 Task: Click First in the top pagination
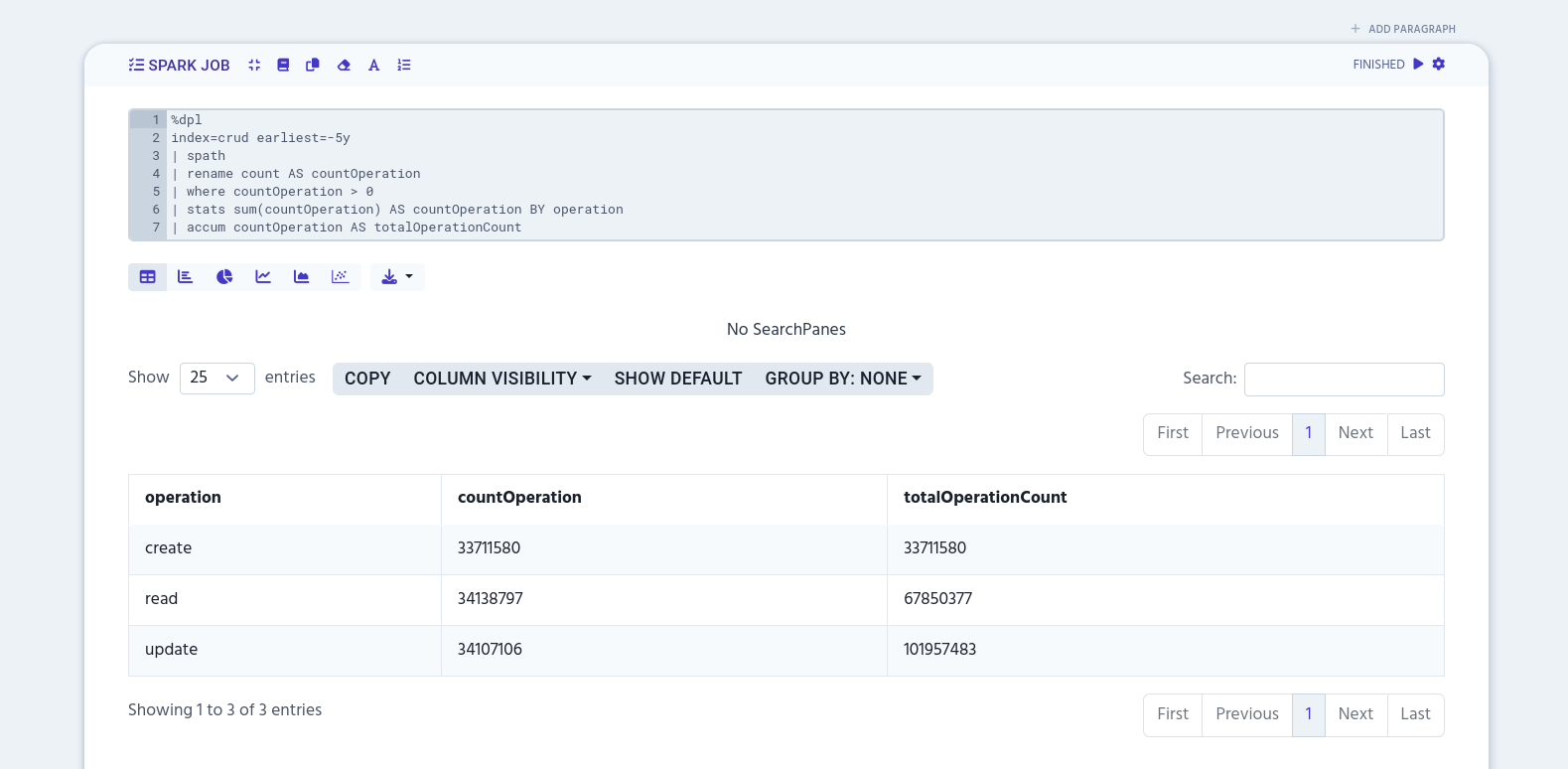[1173, 433]
